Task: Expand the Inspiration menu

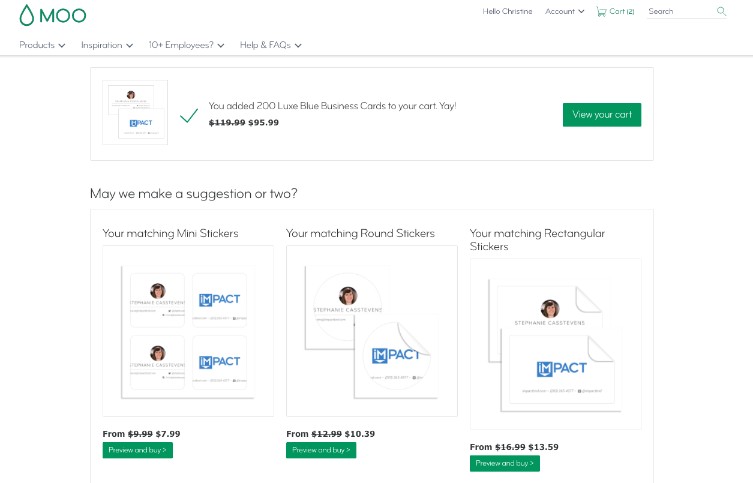Action: pos(107,45)
